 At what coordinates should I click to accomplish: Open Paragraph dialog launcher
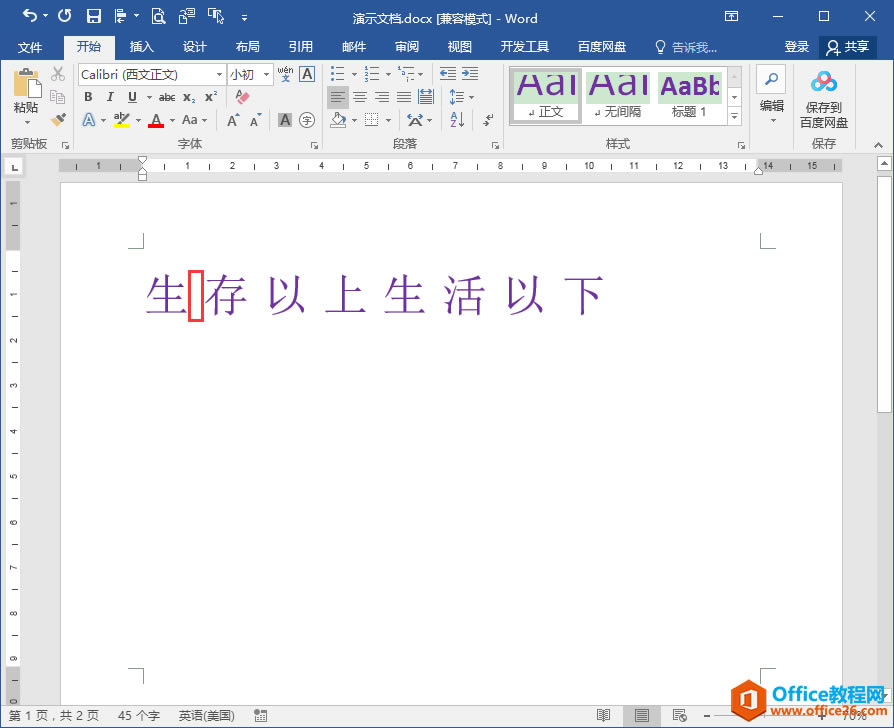495,145
